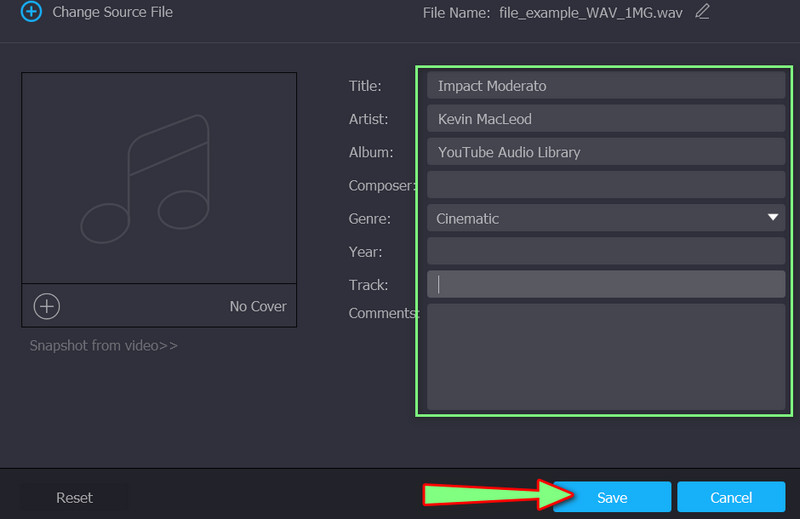Expand Genre list using the dropdown arrow
Viewport: 800px width, 519px height.
[x=772, y=217]
